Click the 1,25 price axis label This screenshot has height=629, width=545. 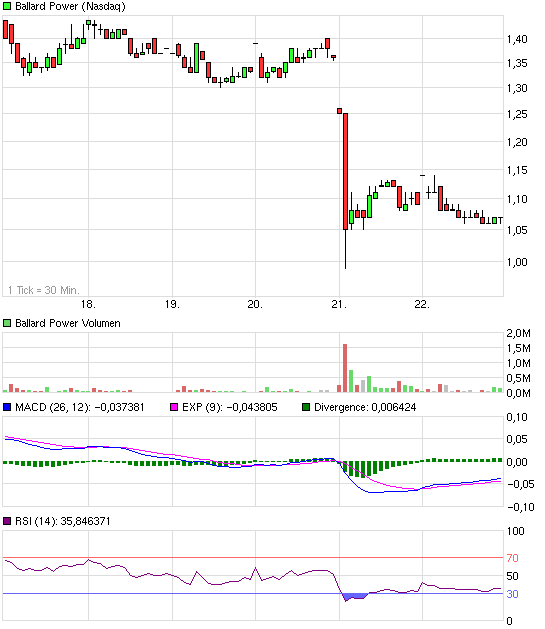[517, 114]
